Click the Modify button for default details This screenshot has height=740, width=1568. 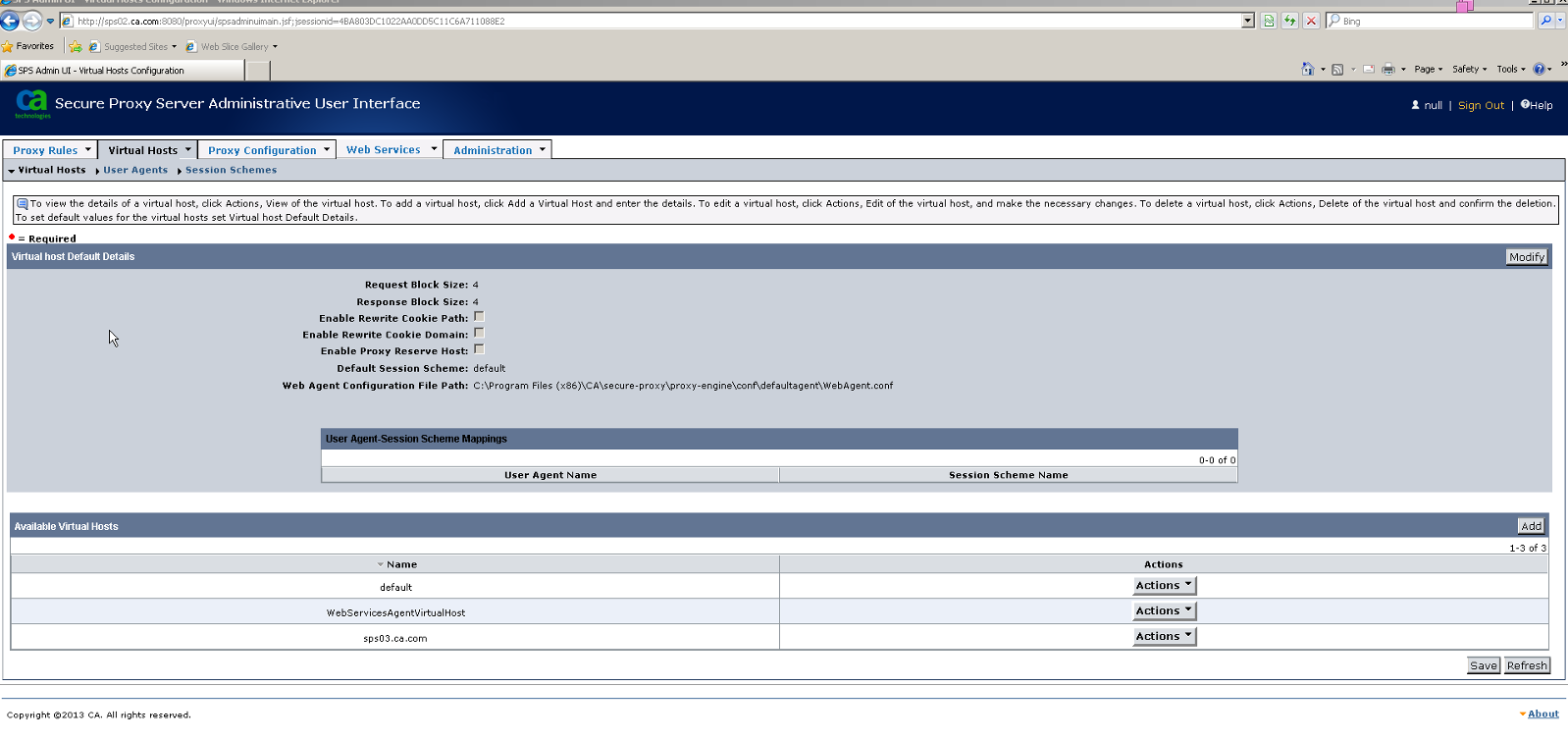pyautogui.click(x=1527, y=257)
